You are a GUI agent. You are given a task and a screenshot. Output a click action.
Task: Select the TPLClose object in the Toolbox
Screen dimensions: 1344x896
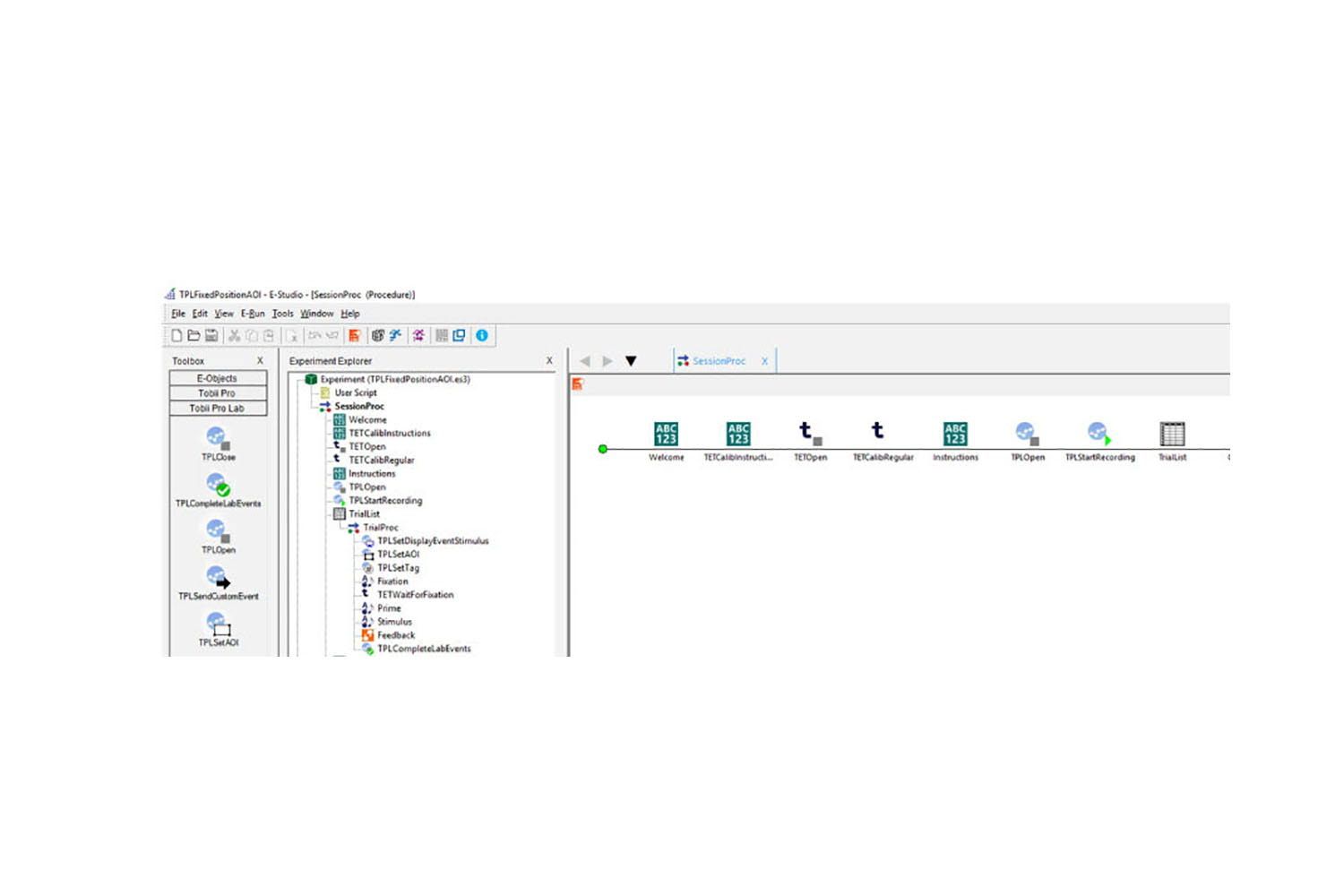coord(218,444)
